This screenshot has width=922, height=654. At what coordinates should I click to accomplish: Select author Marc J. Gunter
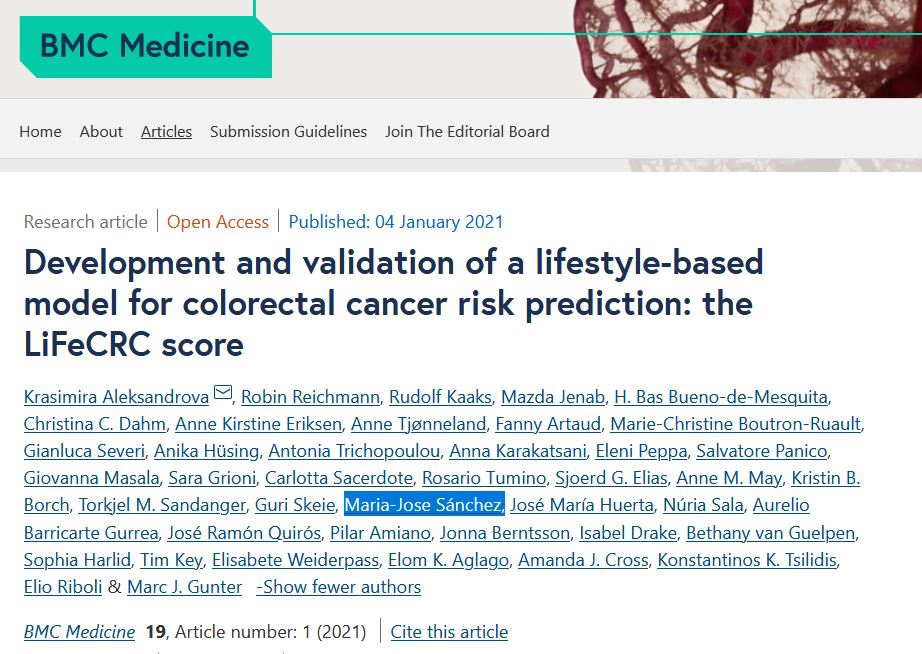pyautogui.click(x=184, y=587)
